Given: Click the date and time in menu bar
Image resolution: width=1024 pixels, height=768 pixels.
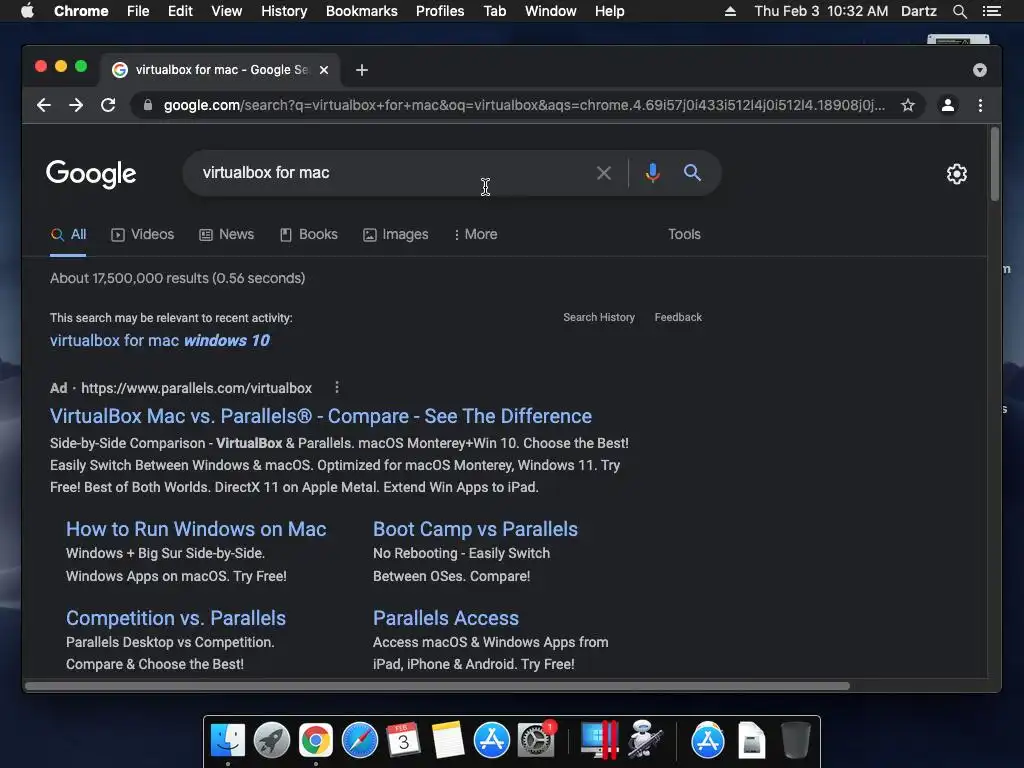Looking at the screenshot, I should [821, 11].
